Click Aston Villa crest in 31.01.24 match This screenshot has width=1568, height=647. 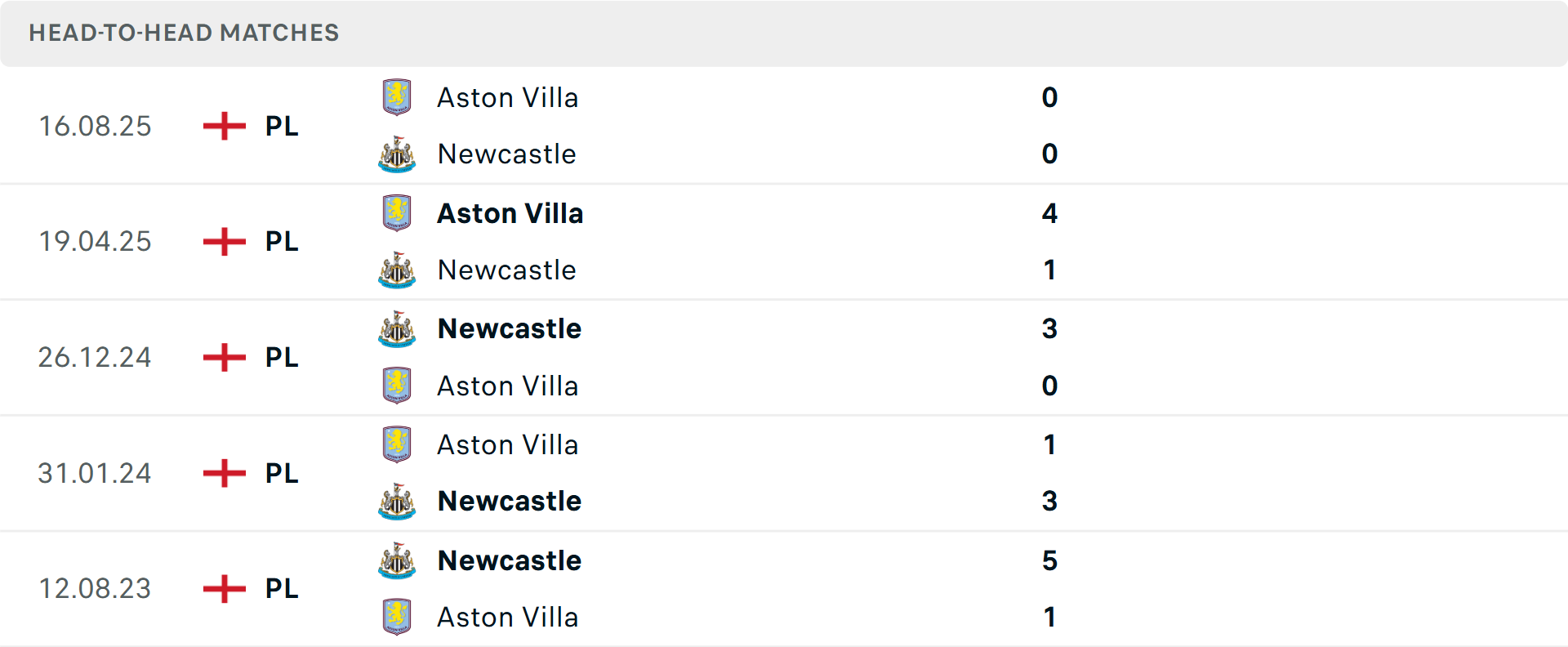point(397,444)
